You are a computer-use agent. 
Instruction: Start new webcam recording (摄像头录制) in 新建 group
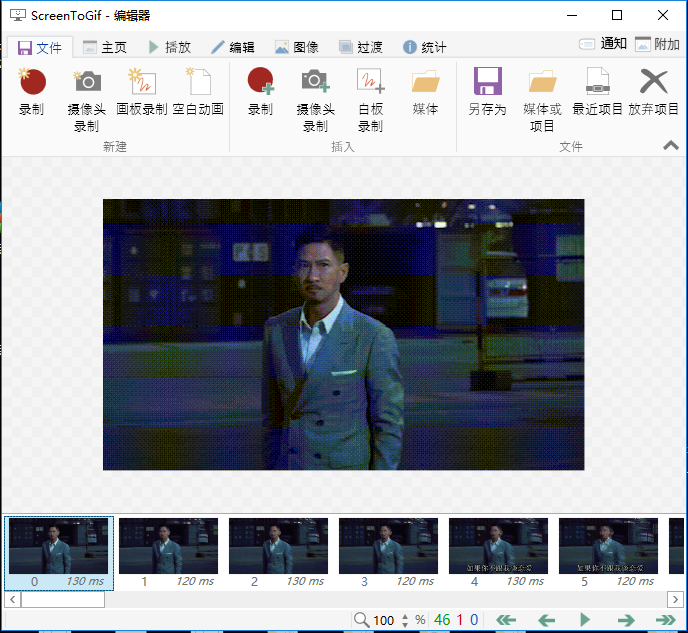86,100
